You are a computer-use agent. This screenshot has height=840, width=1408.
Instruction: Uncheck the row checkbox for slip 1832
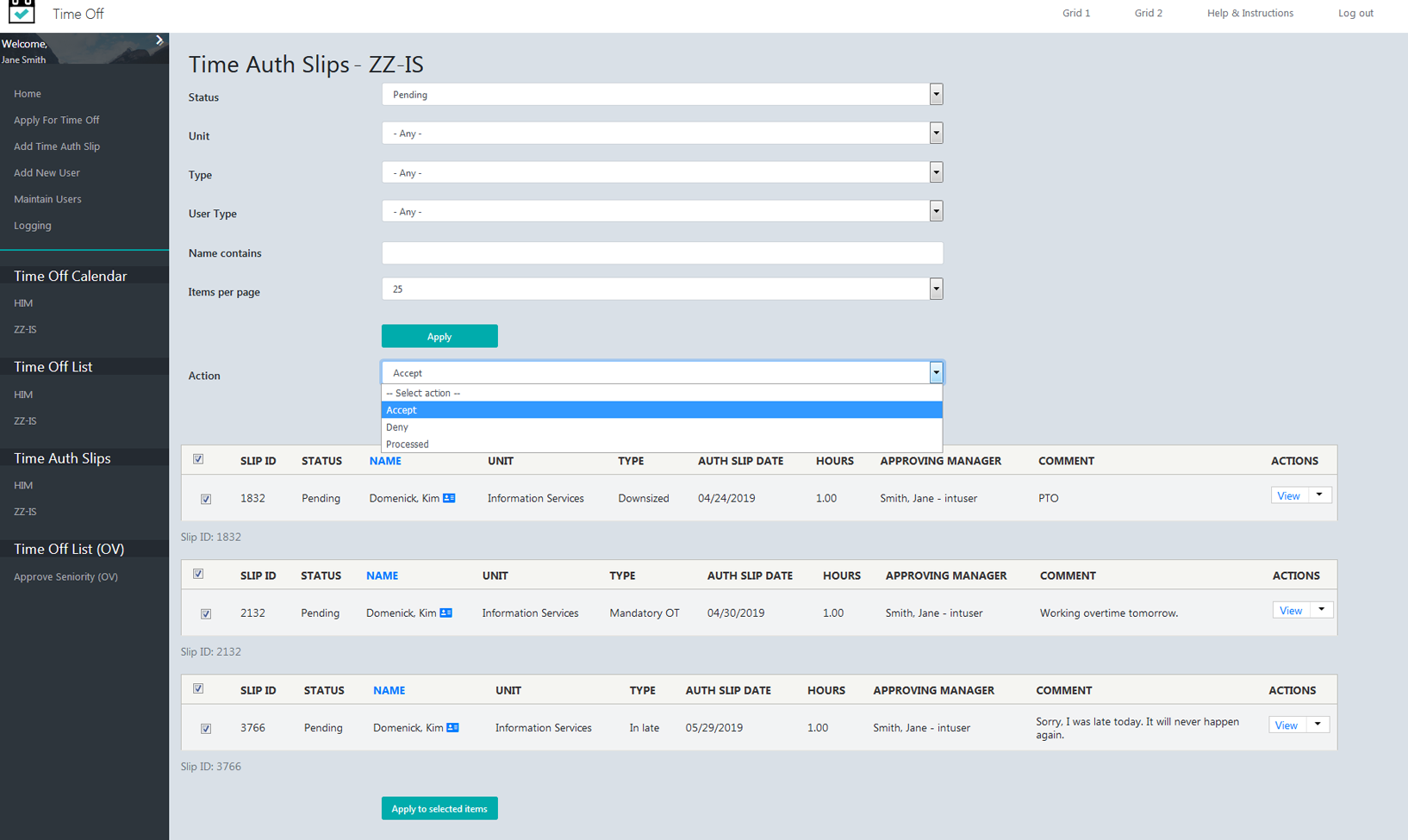click(x=206, y=498)
